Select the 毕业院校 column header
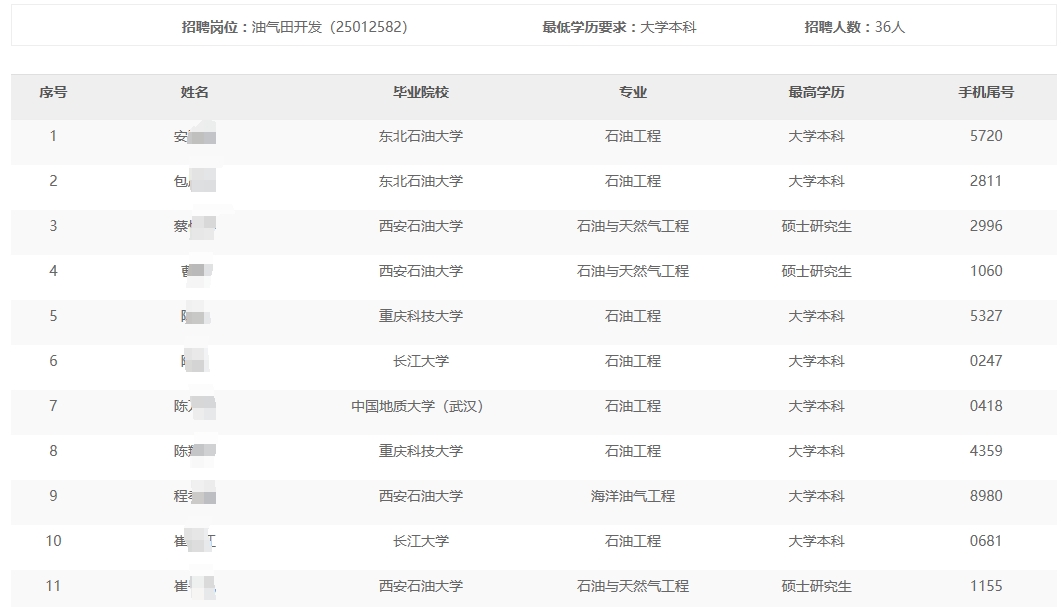The width and height of the screenshot is (1061, 607). tap(420, 92)
